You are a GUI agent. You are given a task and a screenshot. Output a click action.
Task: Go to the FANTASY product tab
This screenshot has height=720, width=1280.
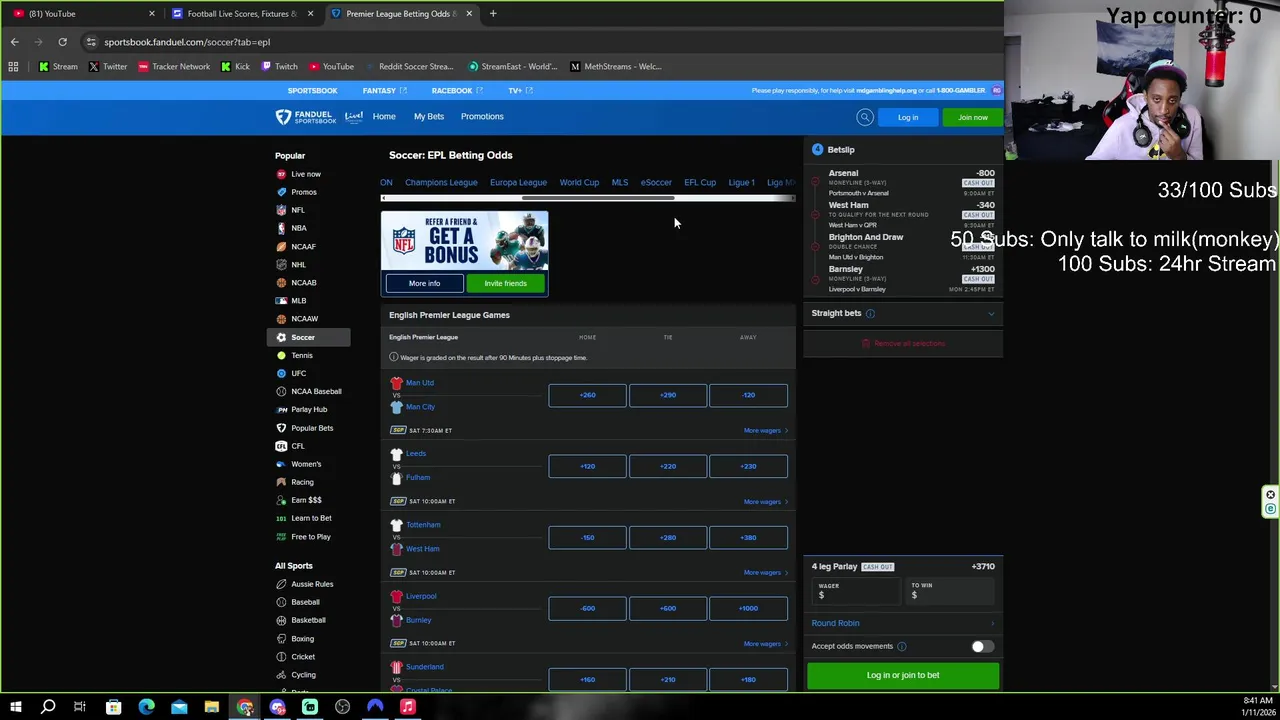click(384, 91)
